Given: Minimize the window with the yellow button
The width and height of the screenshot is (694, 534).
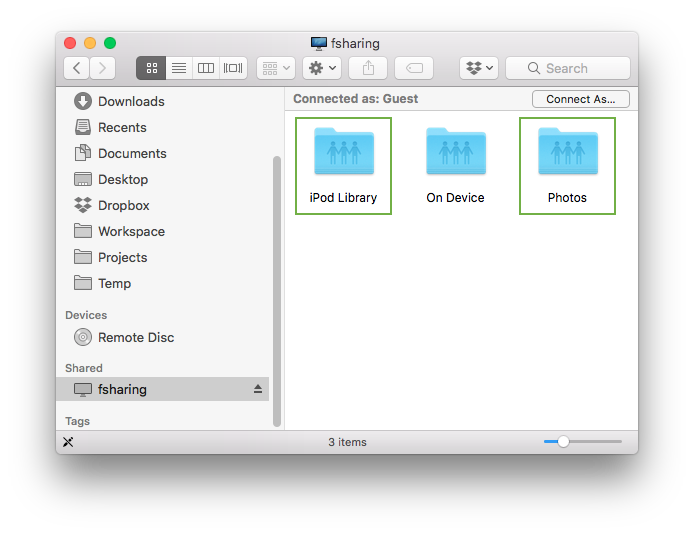Looking at the screenshot, I should (x=90, y=43).
